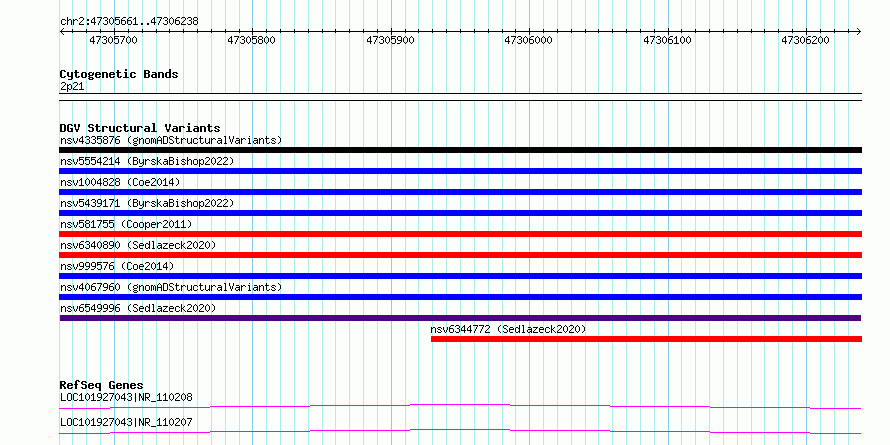890x445 pixels.
Task: Click the magenta line for NR_110207
Action: pos(460,431)
